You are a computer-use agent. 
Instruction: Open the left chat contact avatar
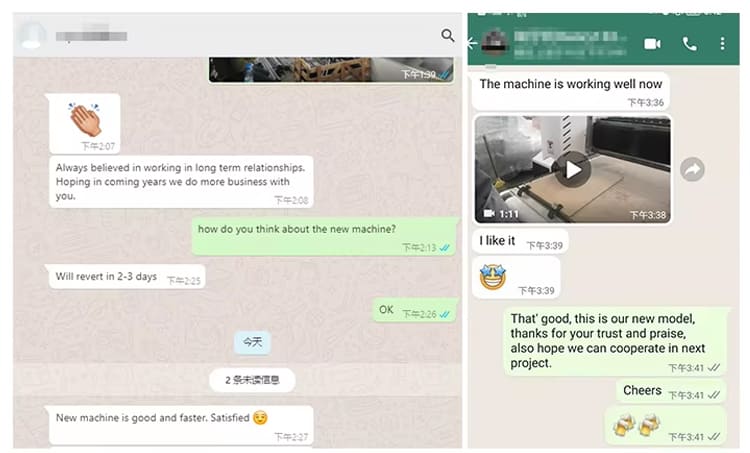point(32,35)
